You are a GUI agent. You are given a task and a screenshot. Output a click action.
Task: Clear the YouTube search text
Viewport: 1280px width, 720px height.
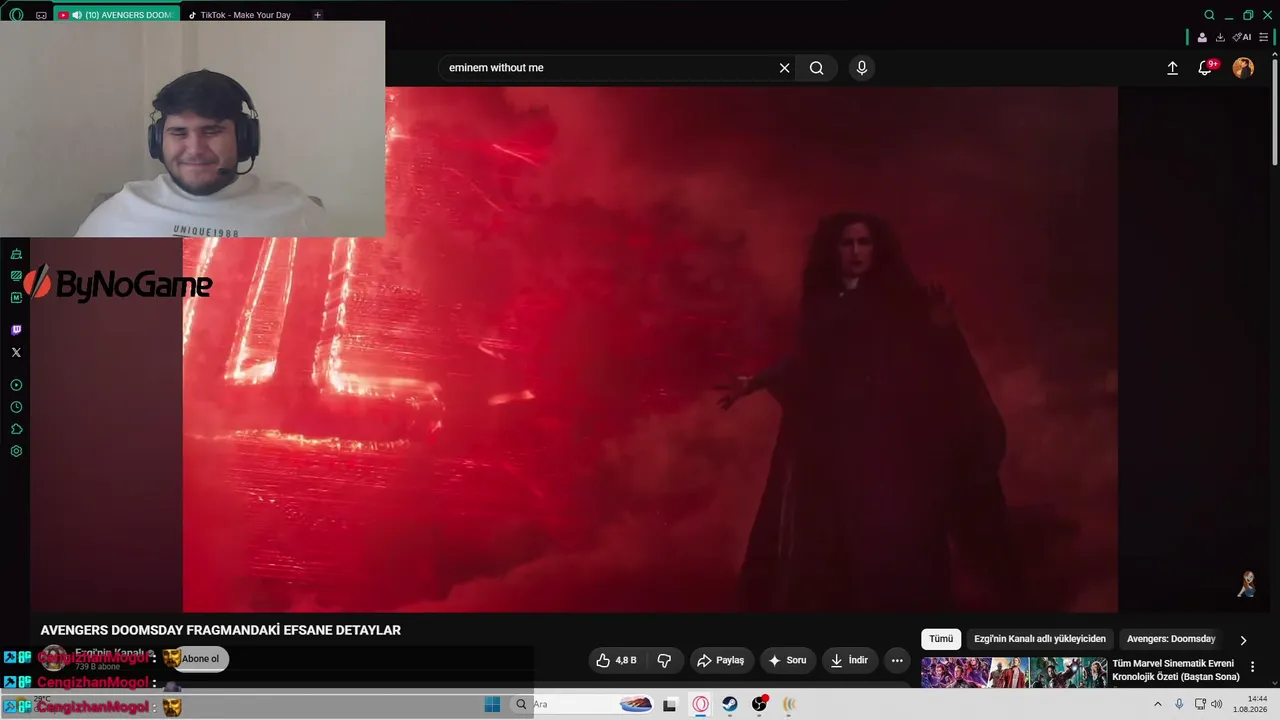click(785, 68)
